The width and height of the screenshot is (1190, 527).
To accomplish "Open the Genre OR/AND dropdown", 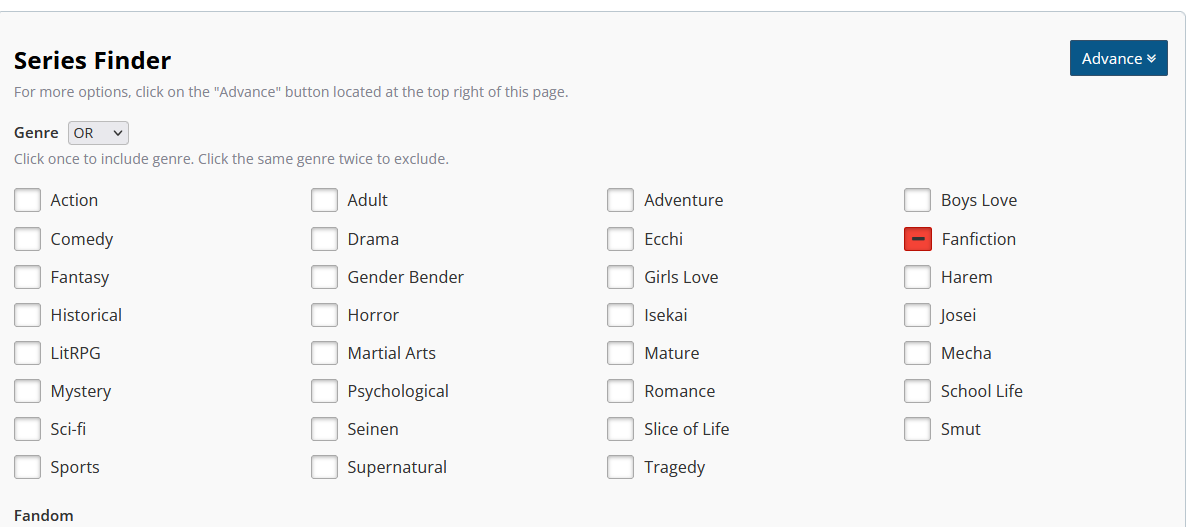I will point(98,133).
